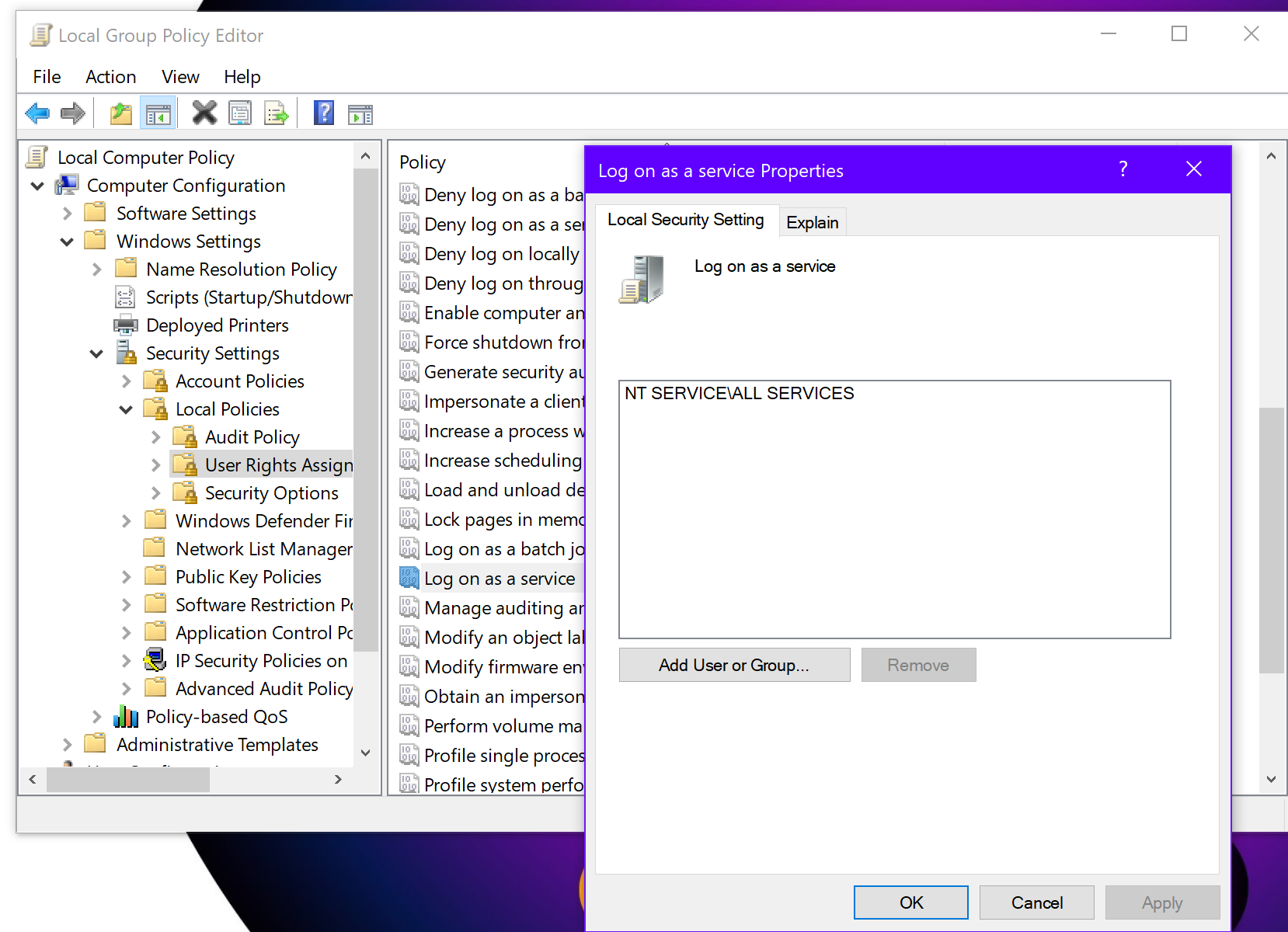
Task: Expand the Public Key Policies node
Action: pos(126,576)
